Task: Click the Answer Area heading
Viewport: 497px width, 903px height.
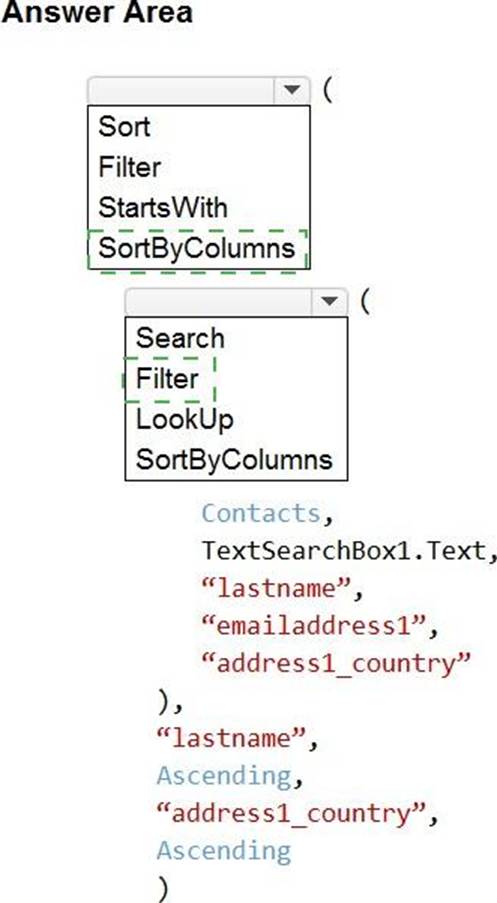Action: (97, 13)
